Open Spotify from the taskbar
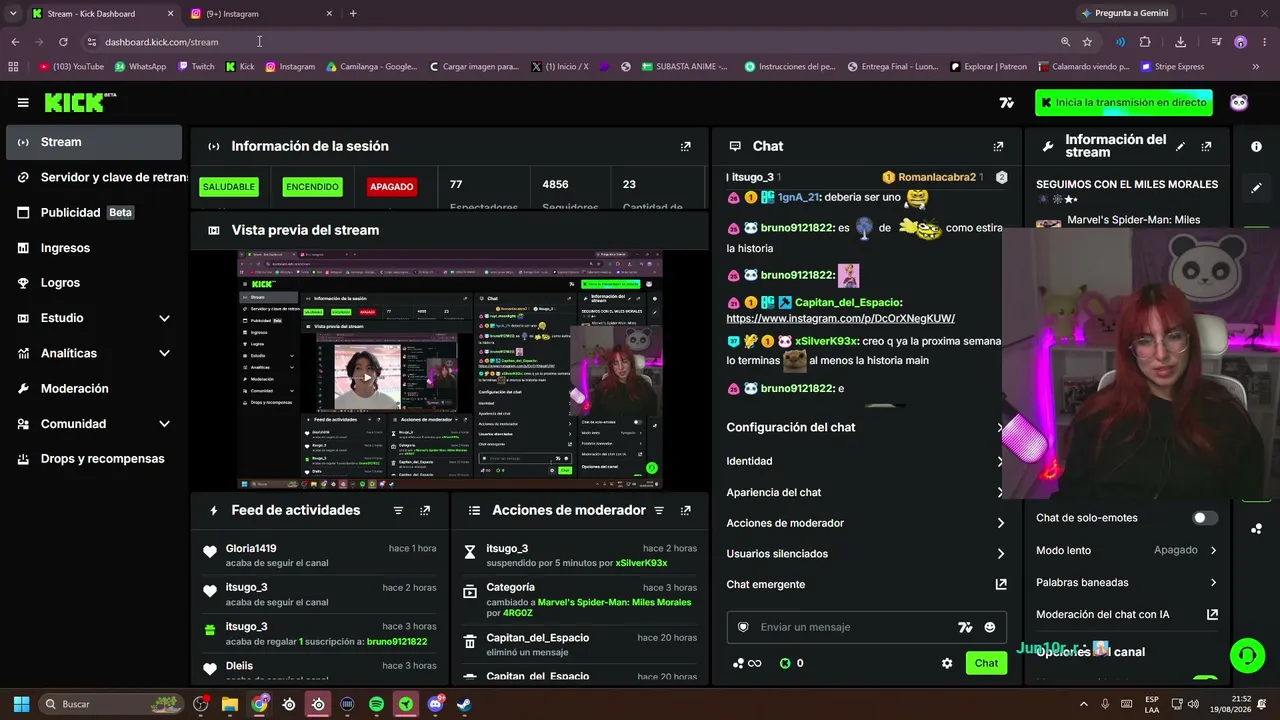Image resolution: width=1280 pixels, height=720 pixels. [x=376, y=704]
